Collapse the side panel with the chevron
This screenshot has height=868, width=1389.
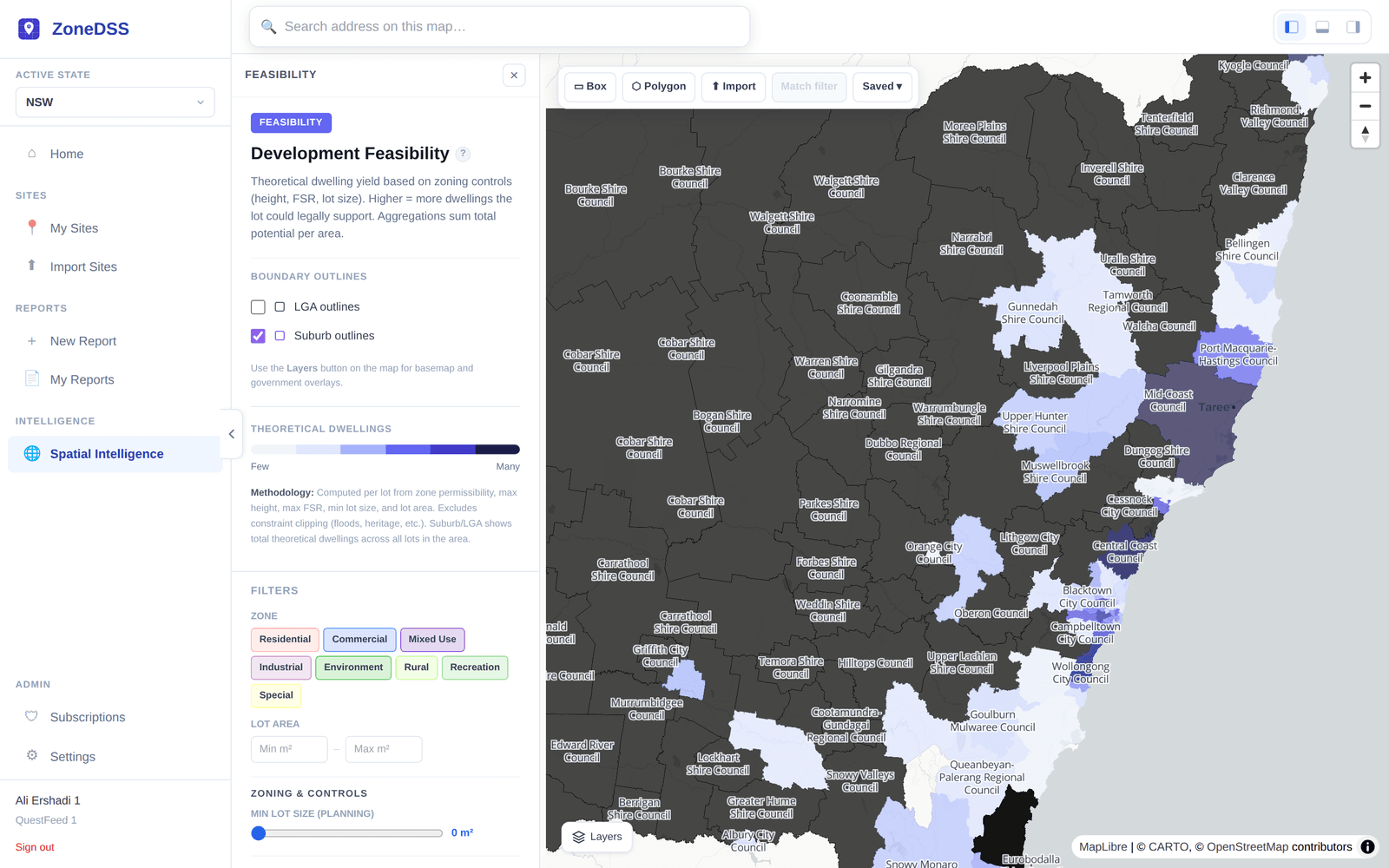tap(231, 434)
